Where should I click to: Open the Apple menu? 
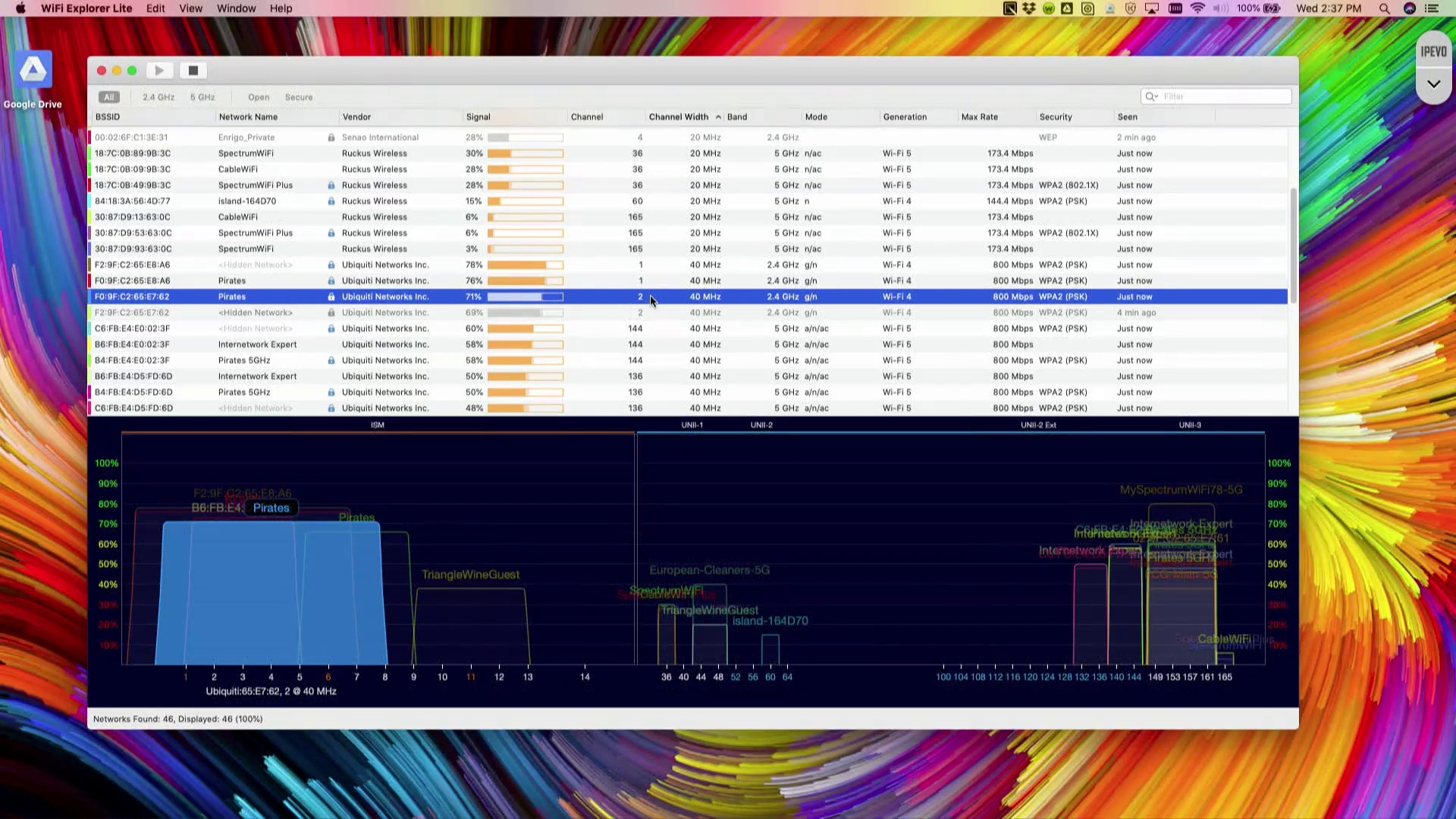click(21, 8)
